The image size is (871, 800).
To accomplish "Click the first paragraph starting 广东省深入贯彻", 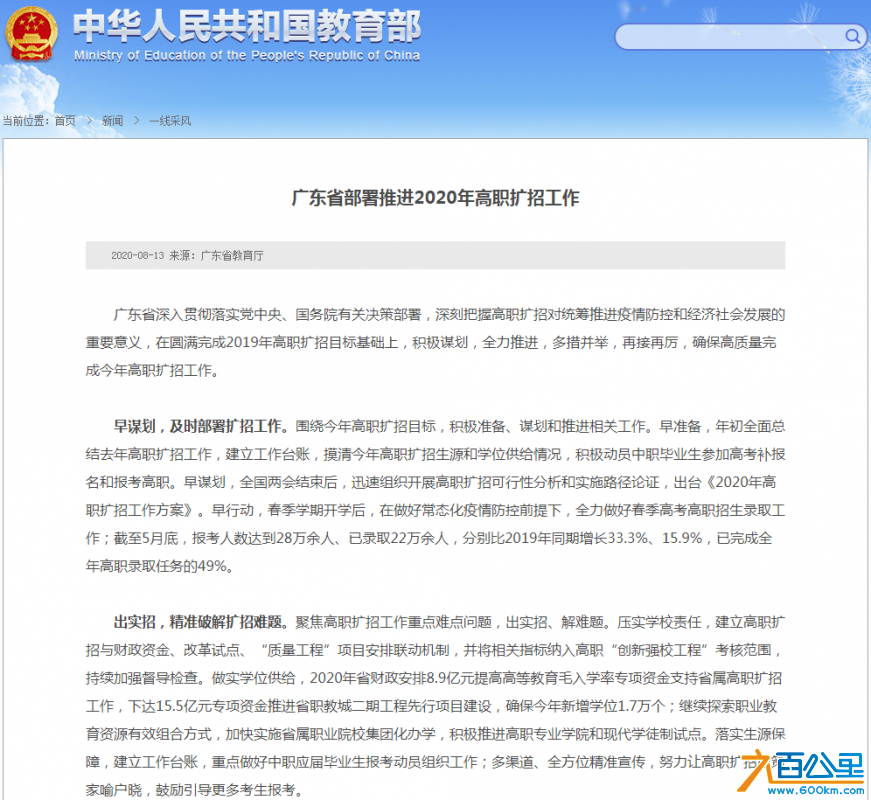I will pos(436,342).
